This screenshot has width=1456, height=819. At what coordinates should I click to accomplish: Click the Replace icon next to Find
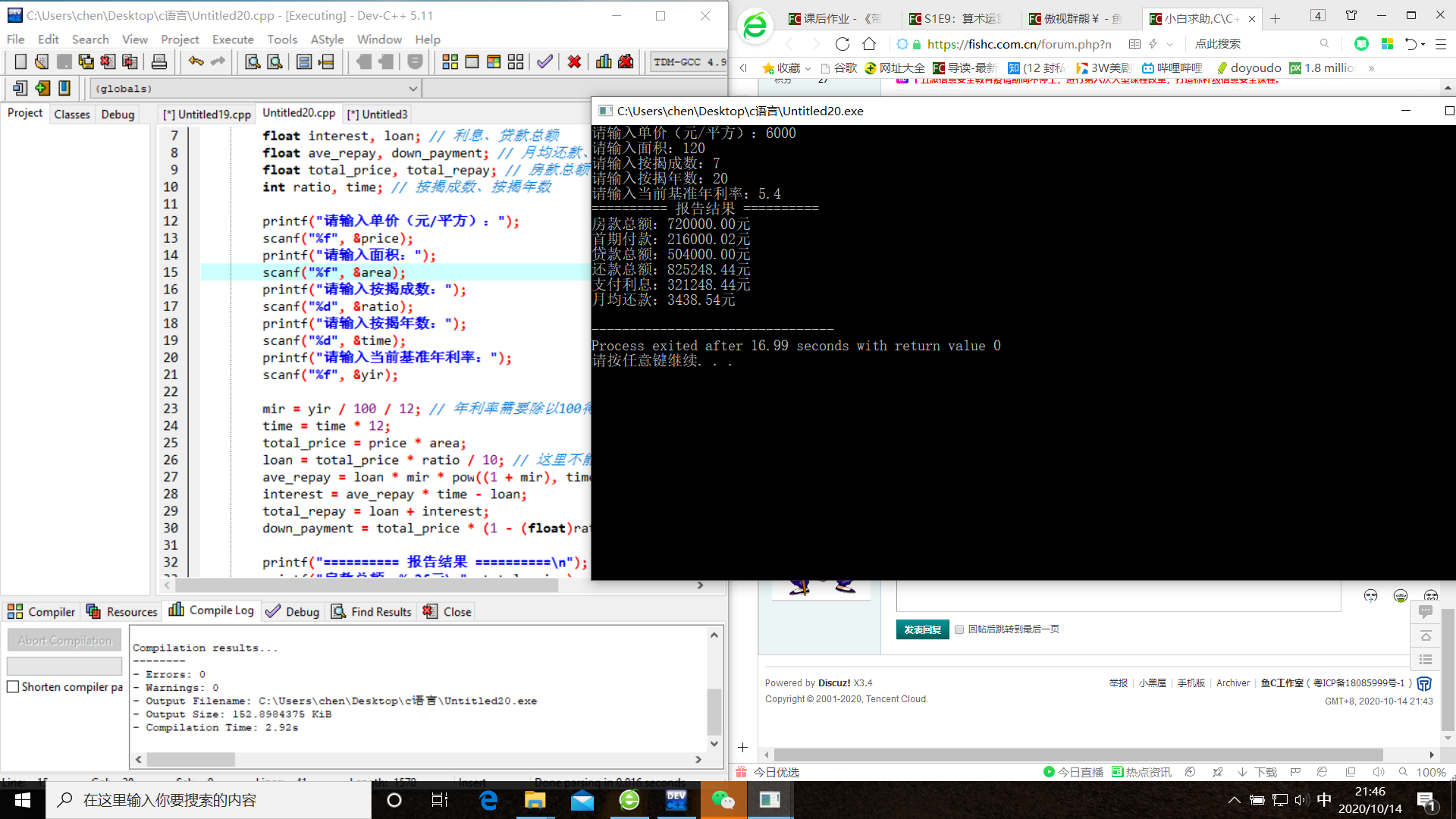click(275, 61)
